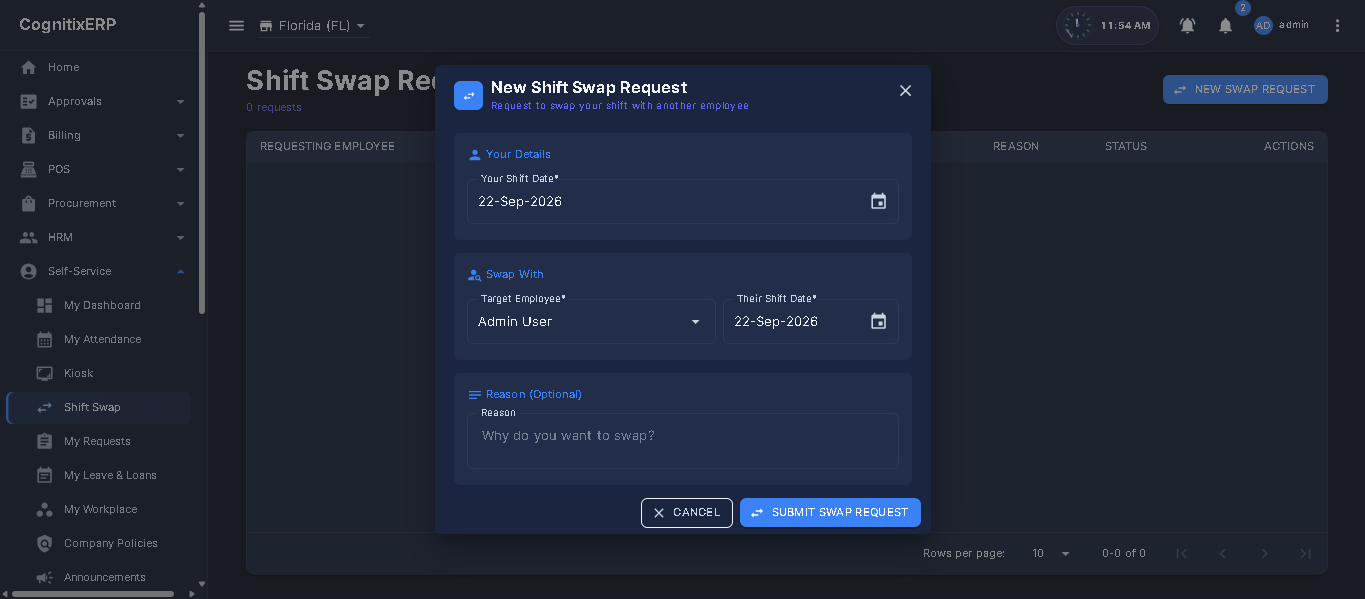Image resolution: width=1365 pixels, height=599 pixels.
Task: Select Shift Swap in the sidebar
Action: pos(99,407)
